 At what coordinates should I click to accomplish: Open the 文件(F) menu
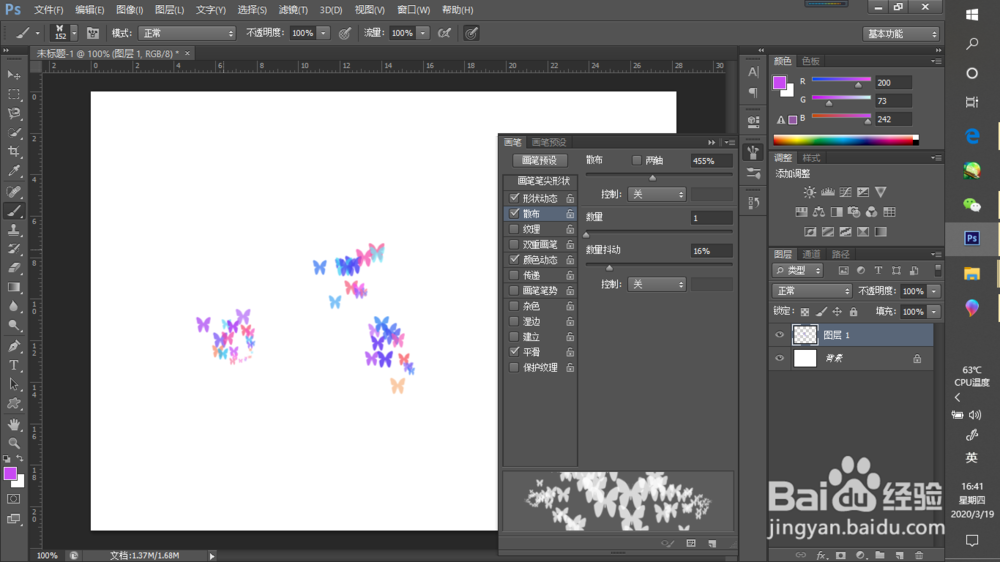[x=48, y=10]
